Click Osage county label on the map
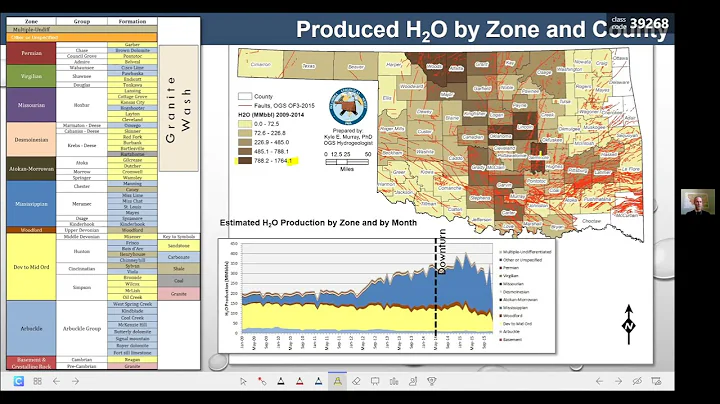Screen dimensions: 720x404 pyautogui.click(x=544, y=73)
